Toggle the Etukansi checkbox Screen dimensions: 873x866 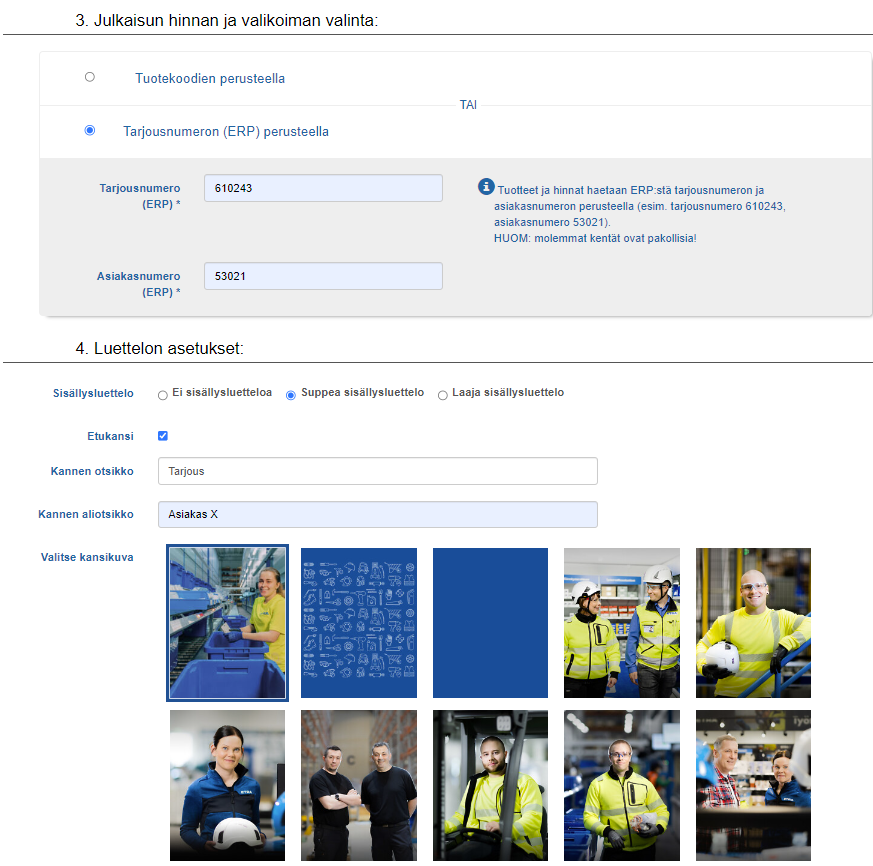(x=163, y=436)
